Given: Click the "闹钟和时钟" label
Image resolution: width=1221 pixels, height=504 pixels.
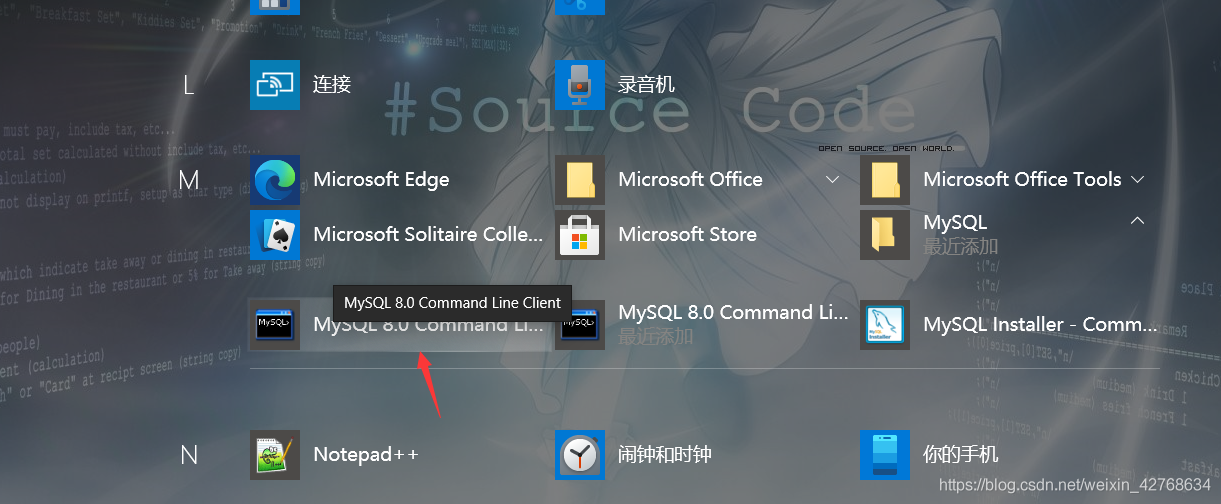Looking at the screenshot, I should (x=665, y=455).
